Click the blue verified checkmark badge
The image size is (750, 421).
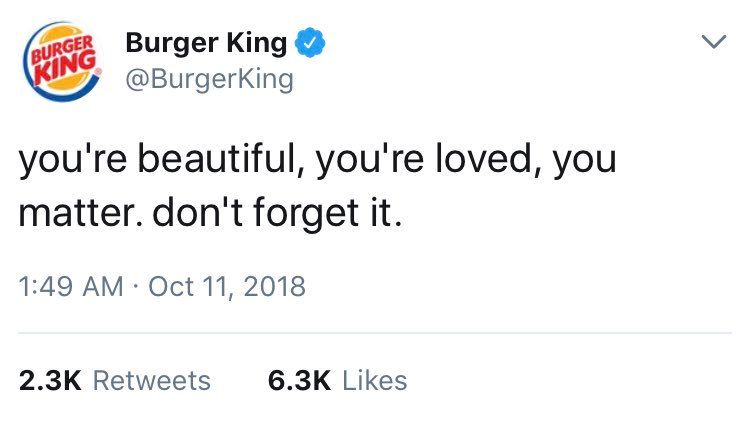click(311, 44)
